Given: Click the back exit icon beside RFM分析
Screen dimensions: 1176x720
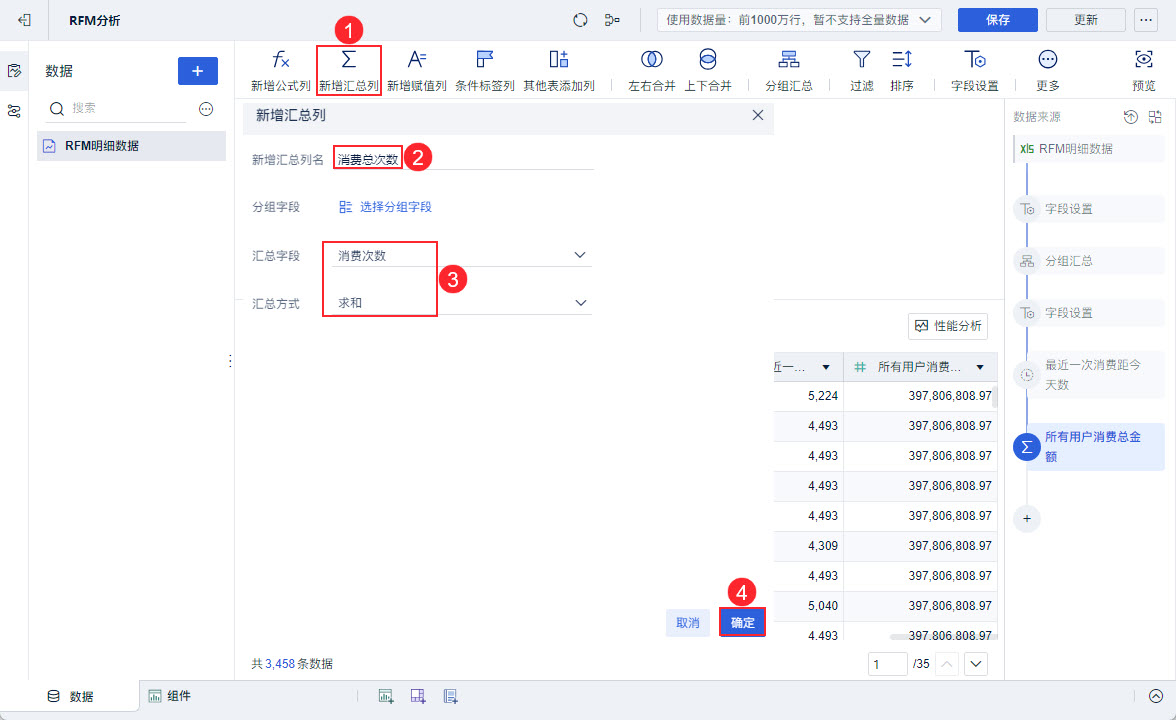Looking at the screenshot, I should [x=24, y=20].
